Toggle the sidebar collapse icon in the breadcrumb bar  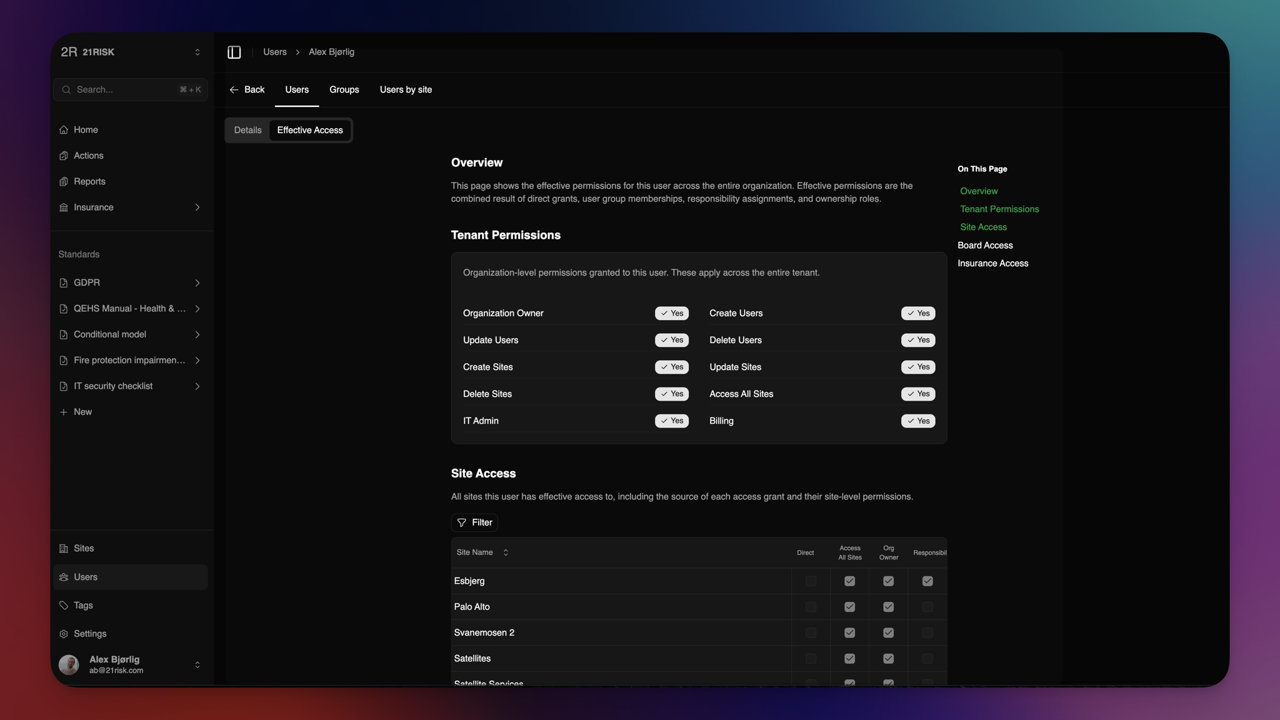tap(234, 51)
